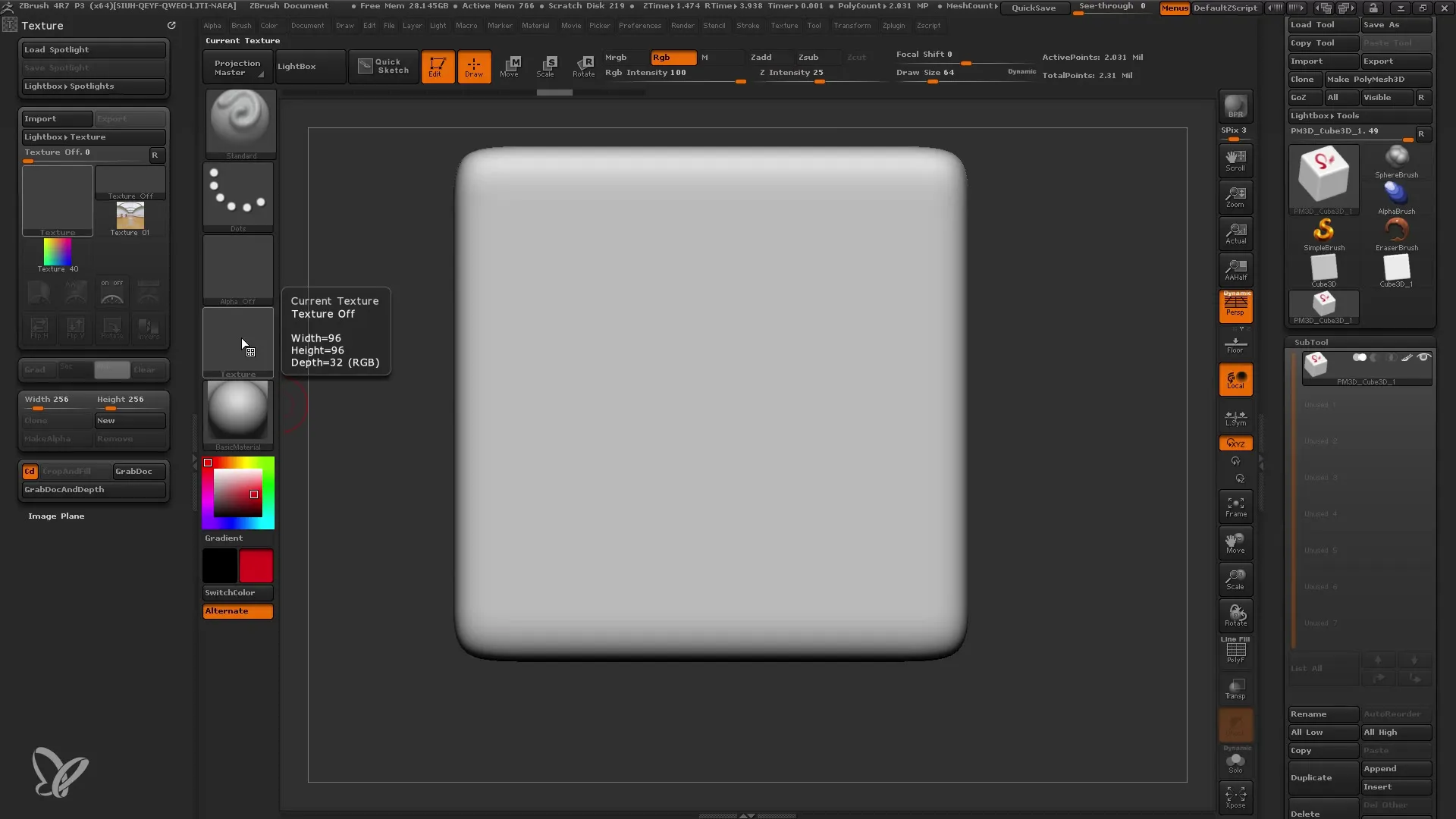This screenshot has height=819, width=1456.
Task: Select the AlphaBrush tool
Action: click(1396, 198)
